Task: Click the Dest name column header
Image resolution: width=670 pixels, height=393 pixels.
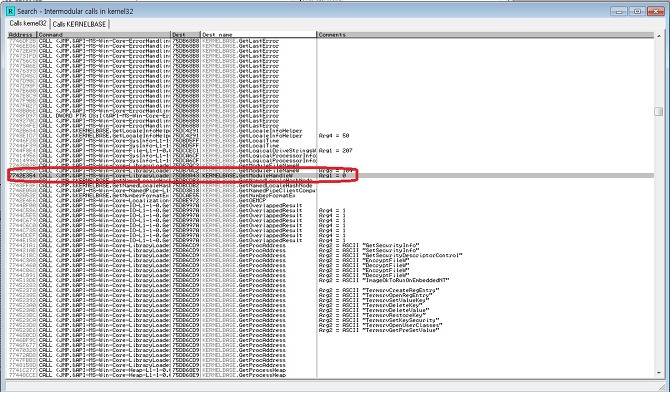Action: [259, 35]
